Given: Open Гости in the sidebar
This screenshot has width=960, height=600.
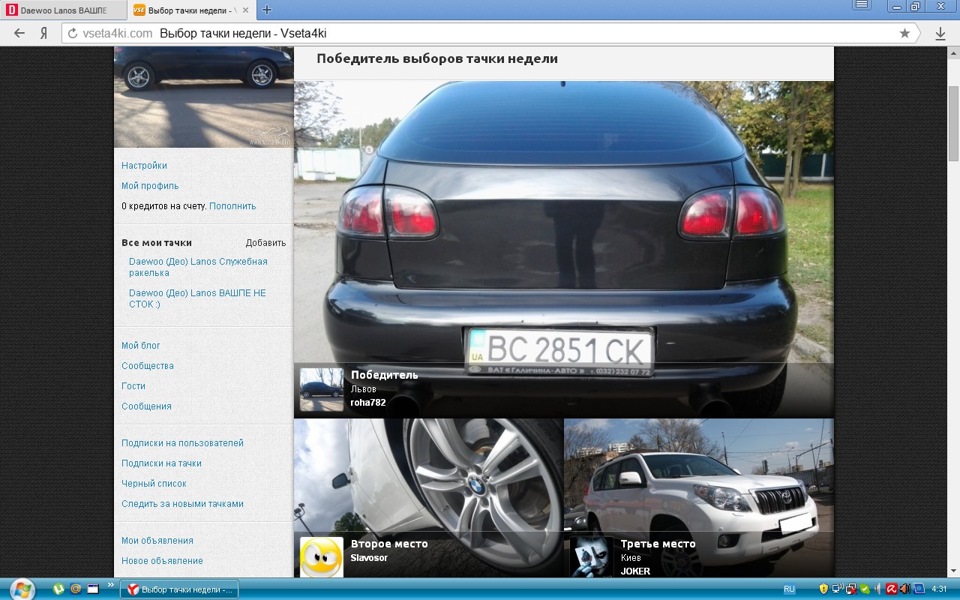Looking at the screenshot, I should 133,386.
